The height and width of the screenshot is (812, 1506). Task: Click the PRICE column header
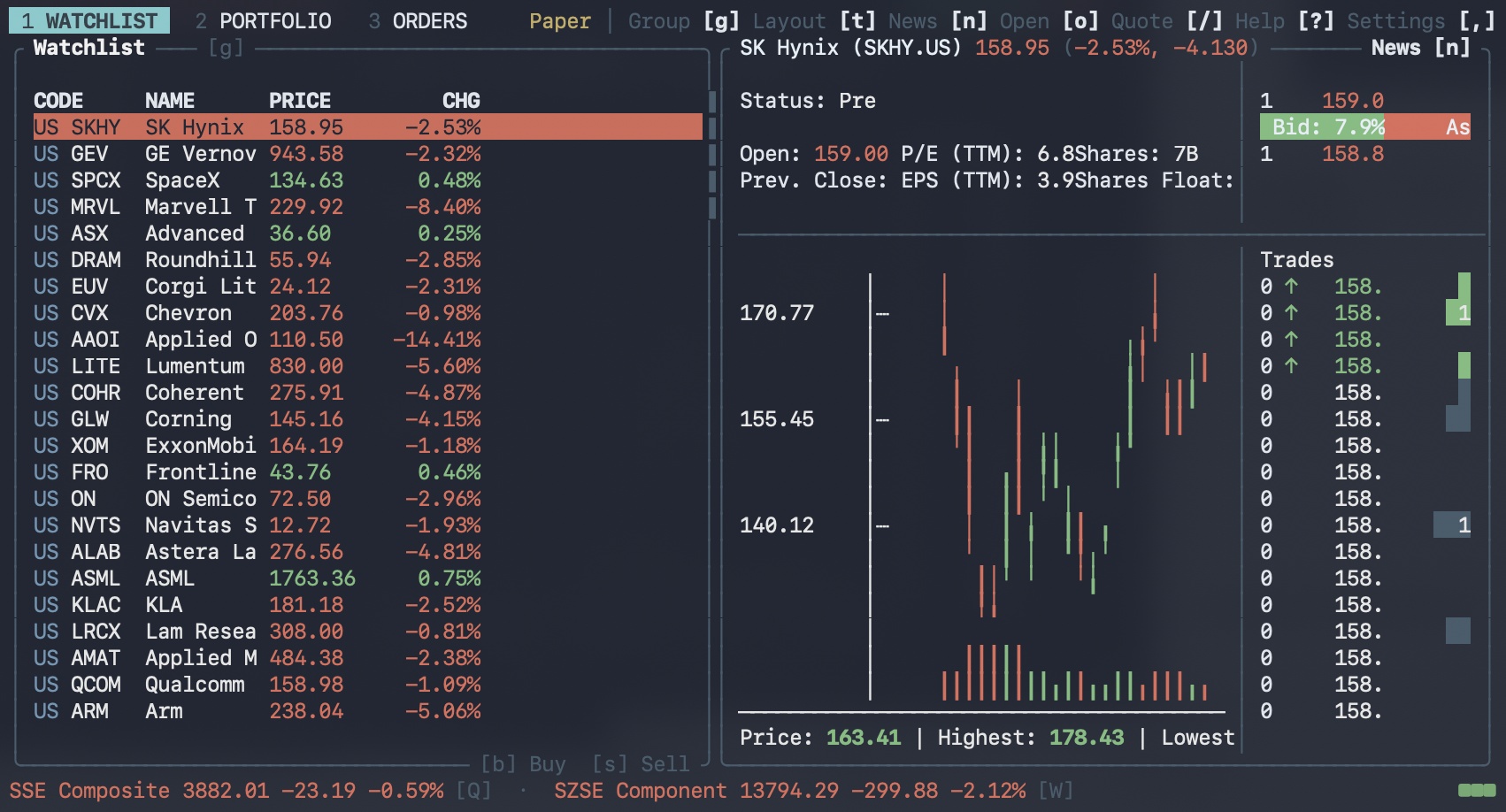pos(300,100)
